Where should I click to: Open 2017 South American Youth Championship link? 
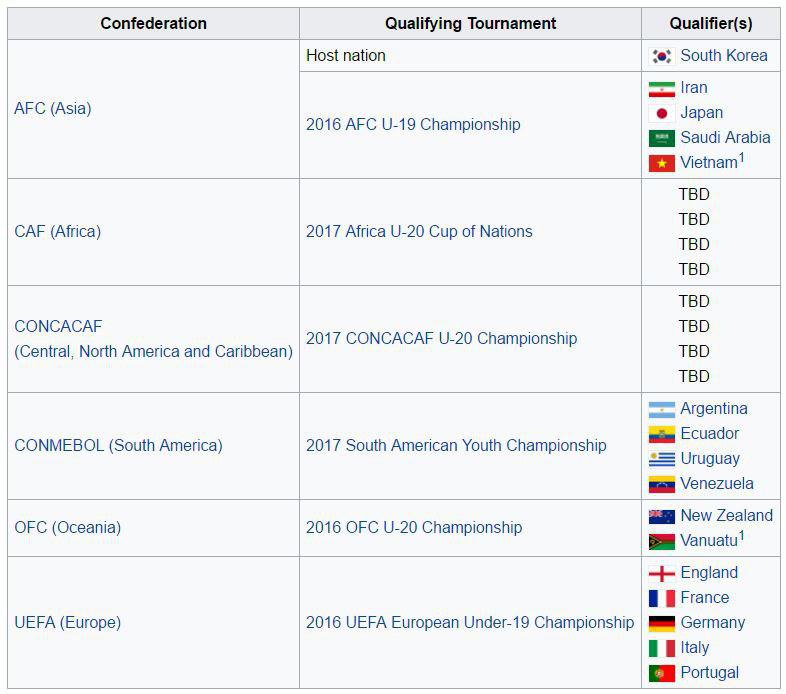(456, 445)
